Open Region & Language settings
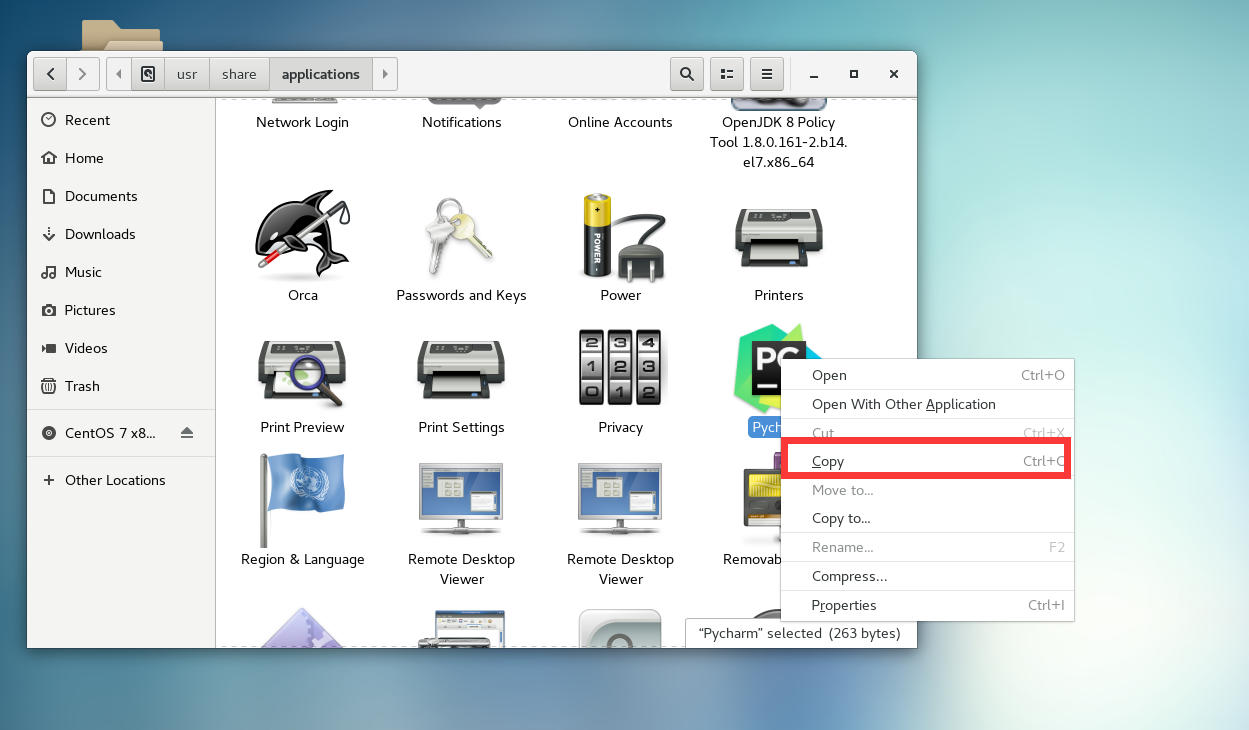Screen dimensions: 1249x730 302,500
